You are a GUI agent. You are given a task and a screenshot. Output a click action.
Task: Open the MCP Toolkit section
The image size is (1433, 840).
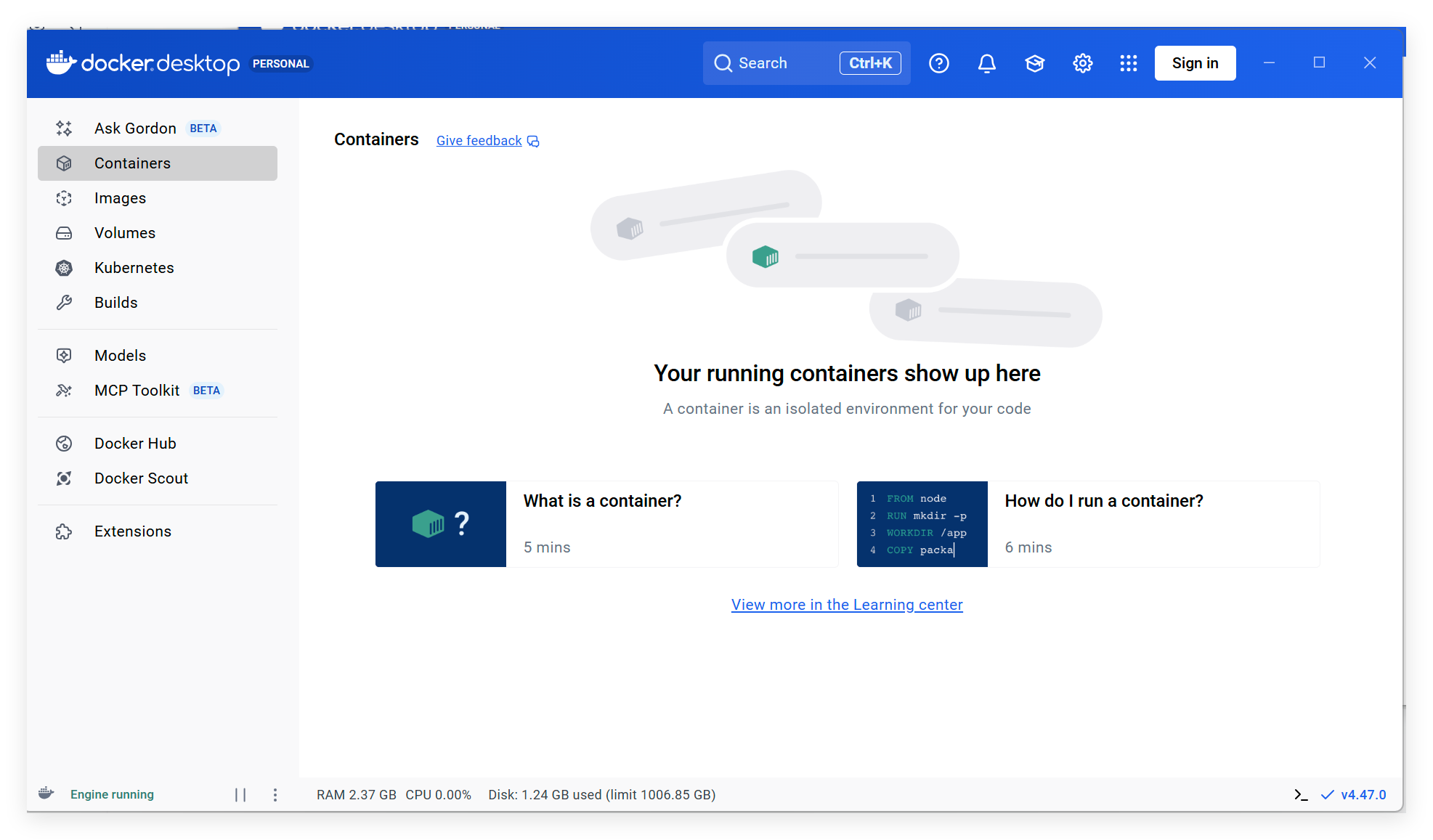pyautogui.click(x=137, y=391)
